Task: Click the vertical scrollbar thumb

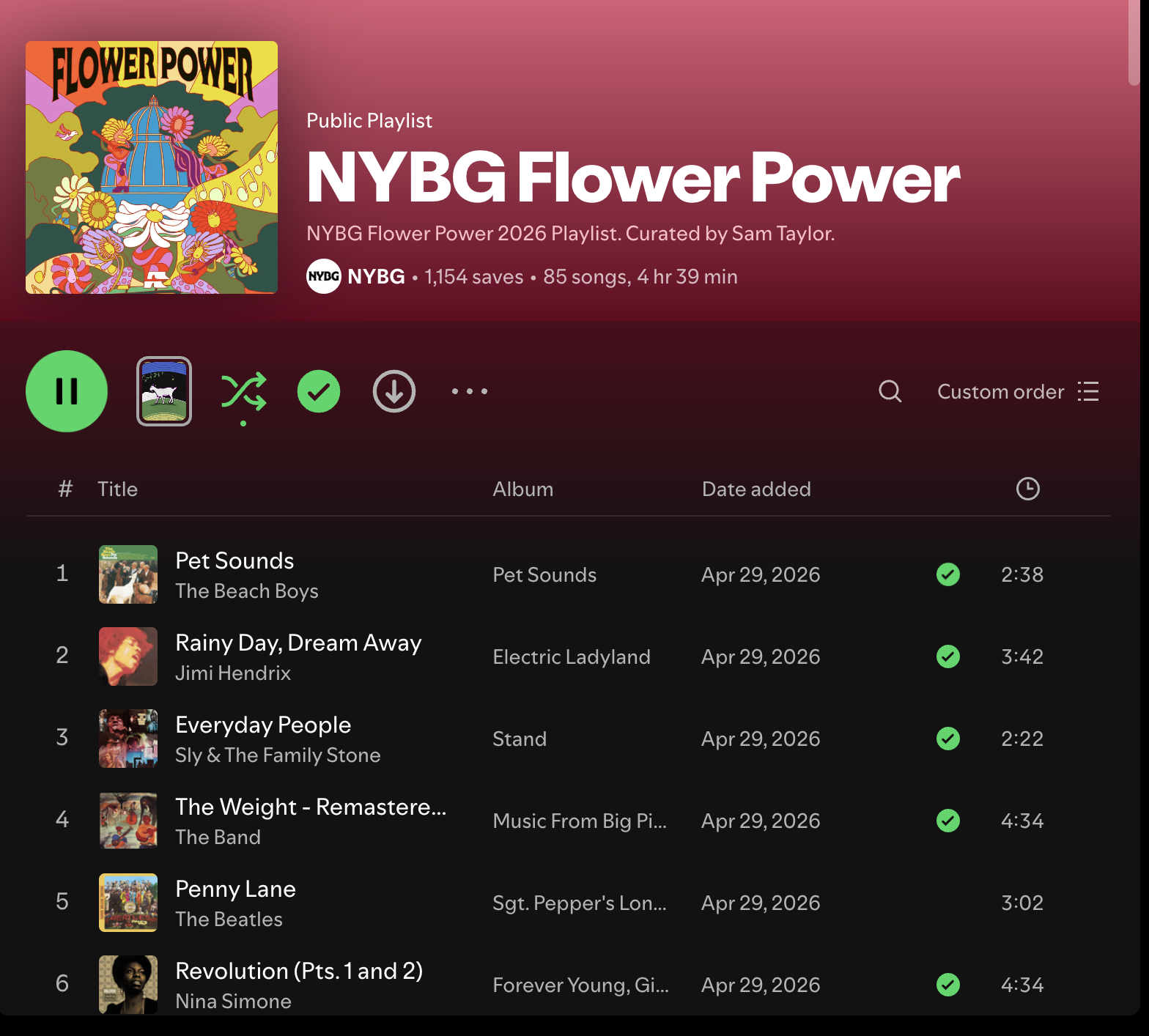Action: point(1134,42)
